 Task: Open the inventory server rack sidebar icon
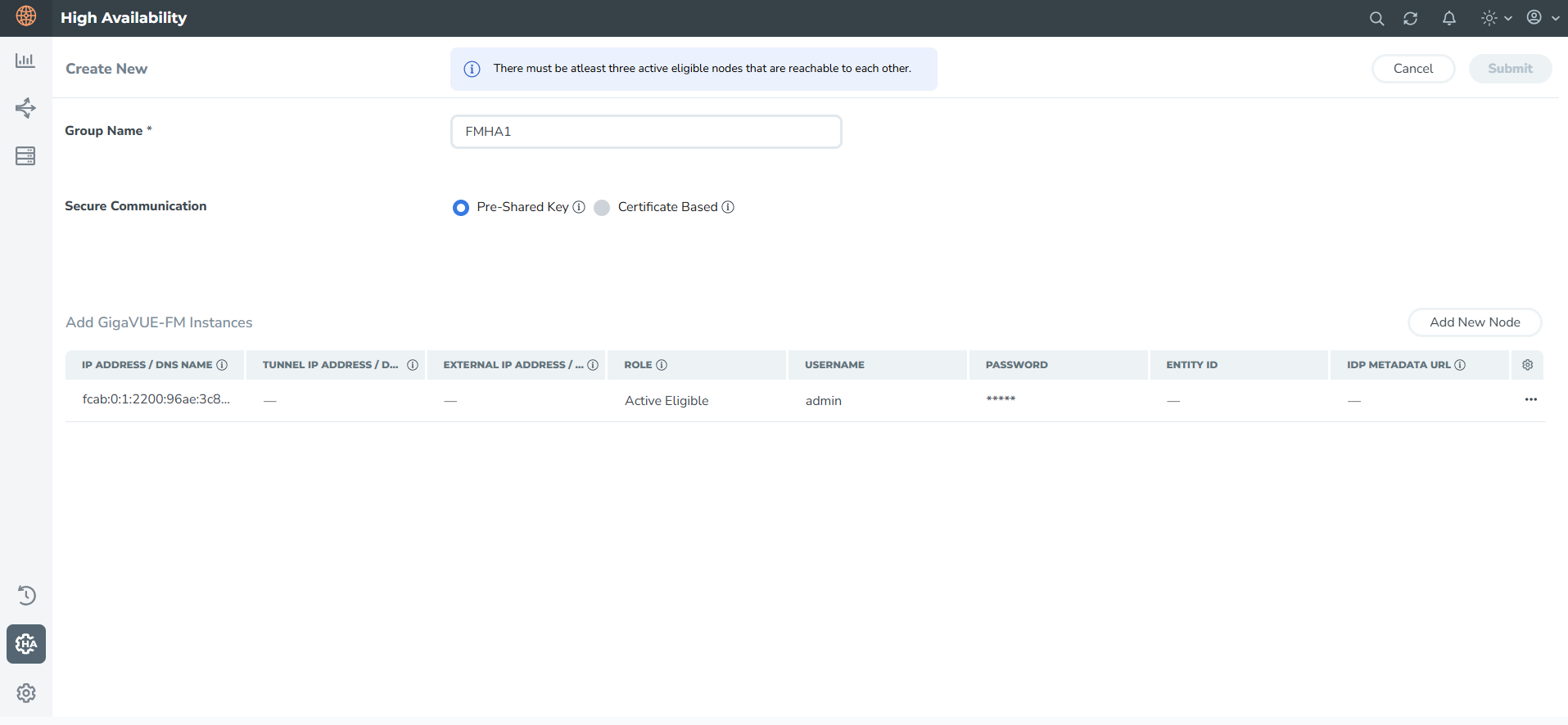[x=25, y=155]
